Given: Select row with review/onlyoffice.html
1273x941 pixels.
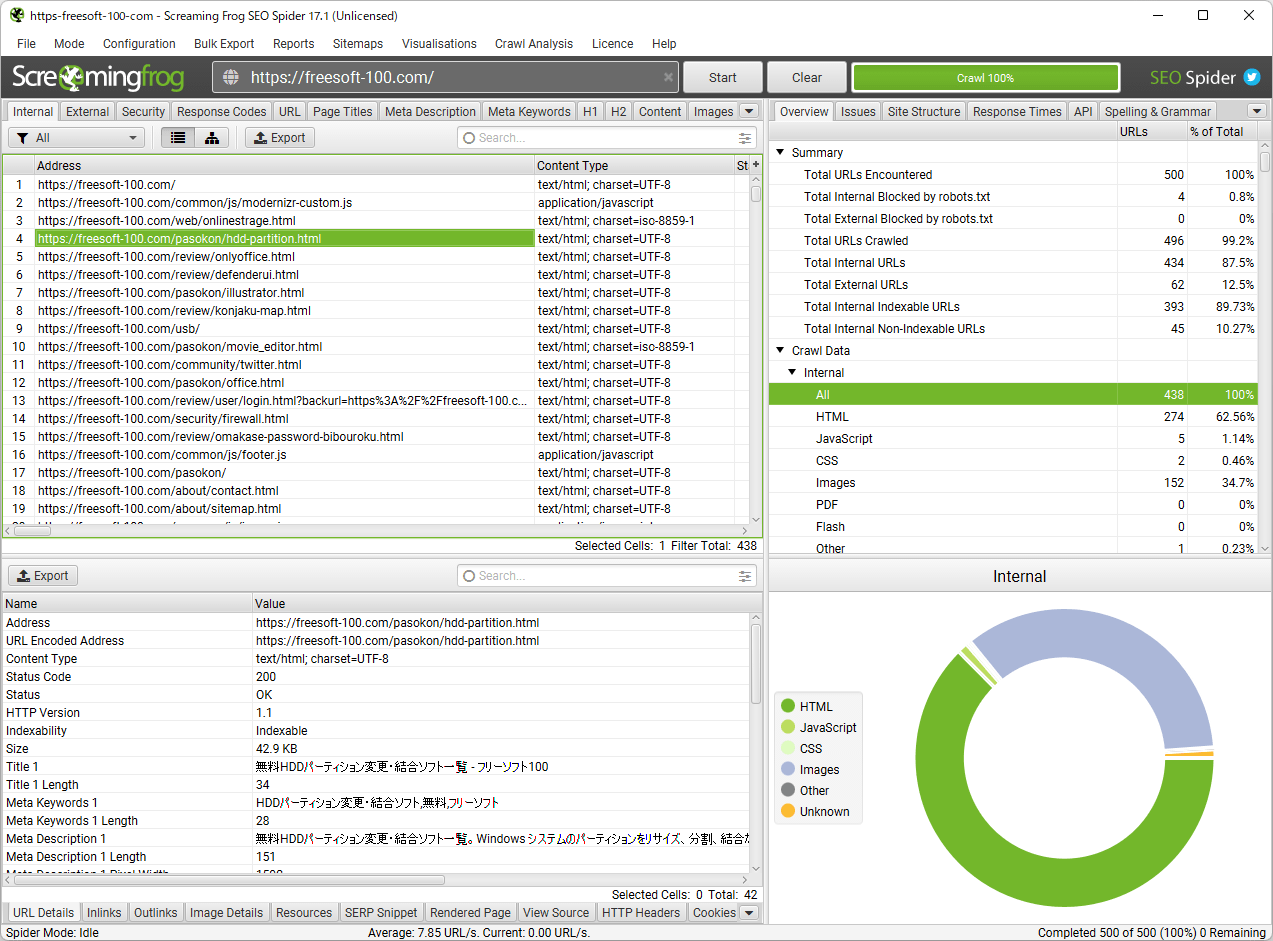Looking at the screenshot, I should (x=376, y=257).
